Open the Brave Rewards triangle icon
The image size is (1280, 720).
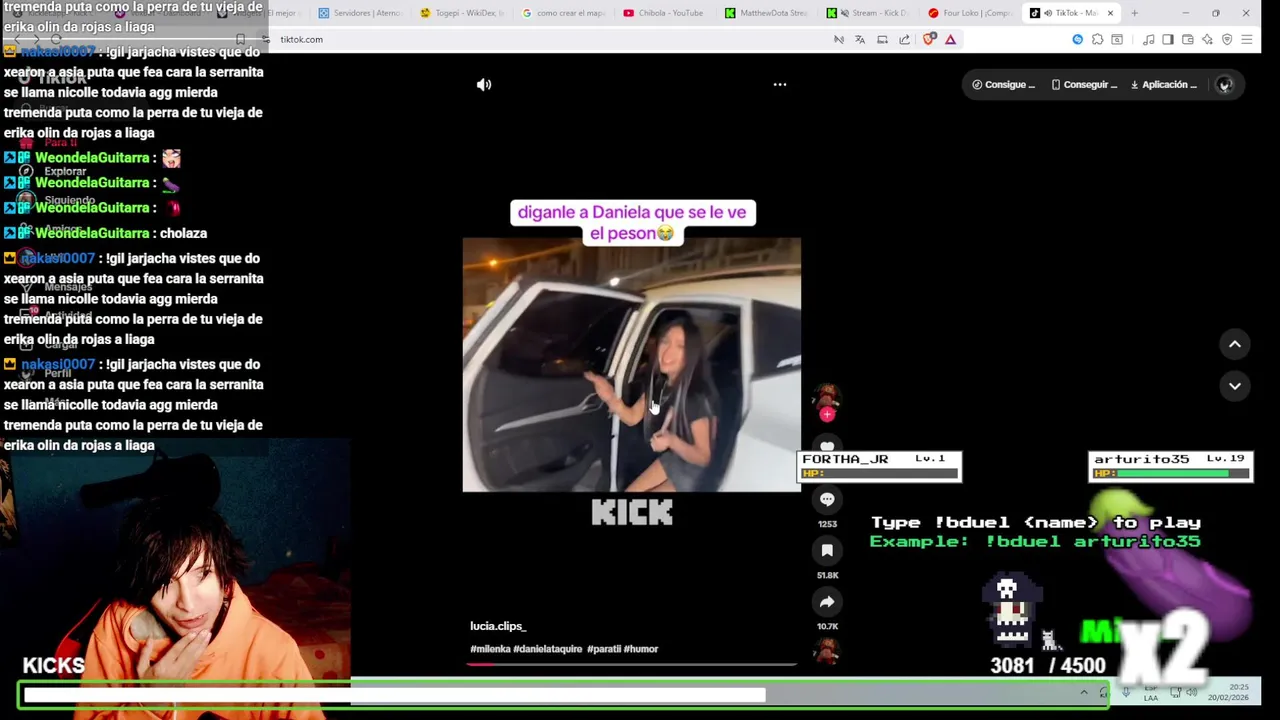tap(950, 39)
